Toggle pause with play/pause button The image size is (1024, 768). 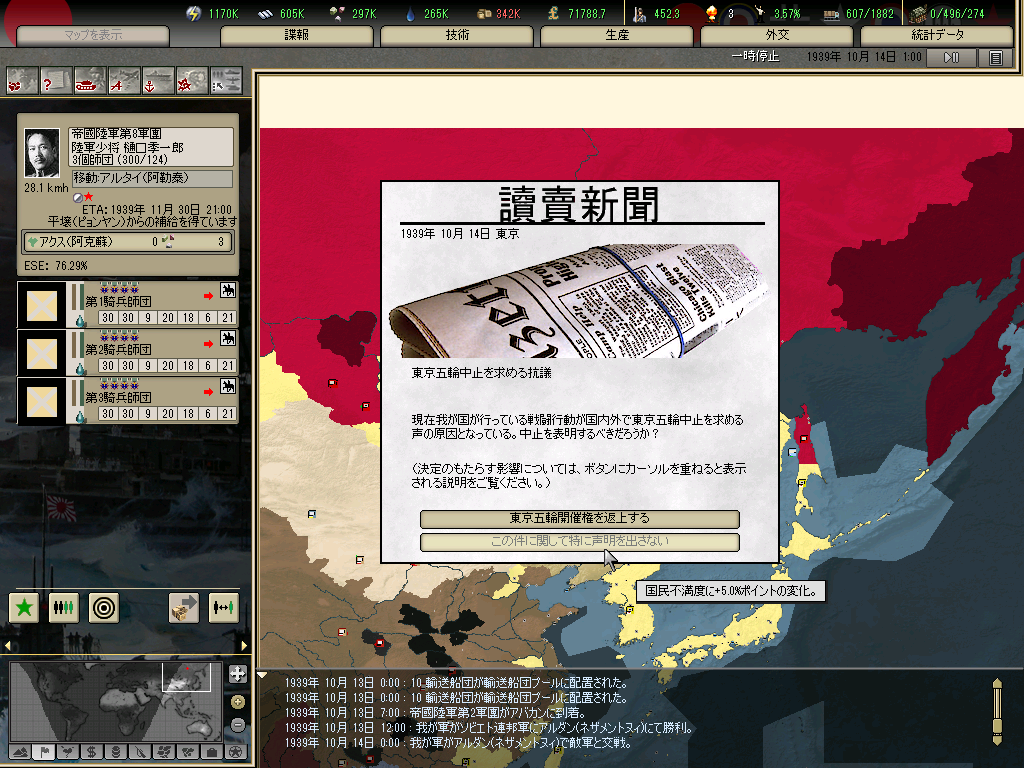[x=952, y=58]
